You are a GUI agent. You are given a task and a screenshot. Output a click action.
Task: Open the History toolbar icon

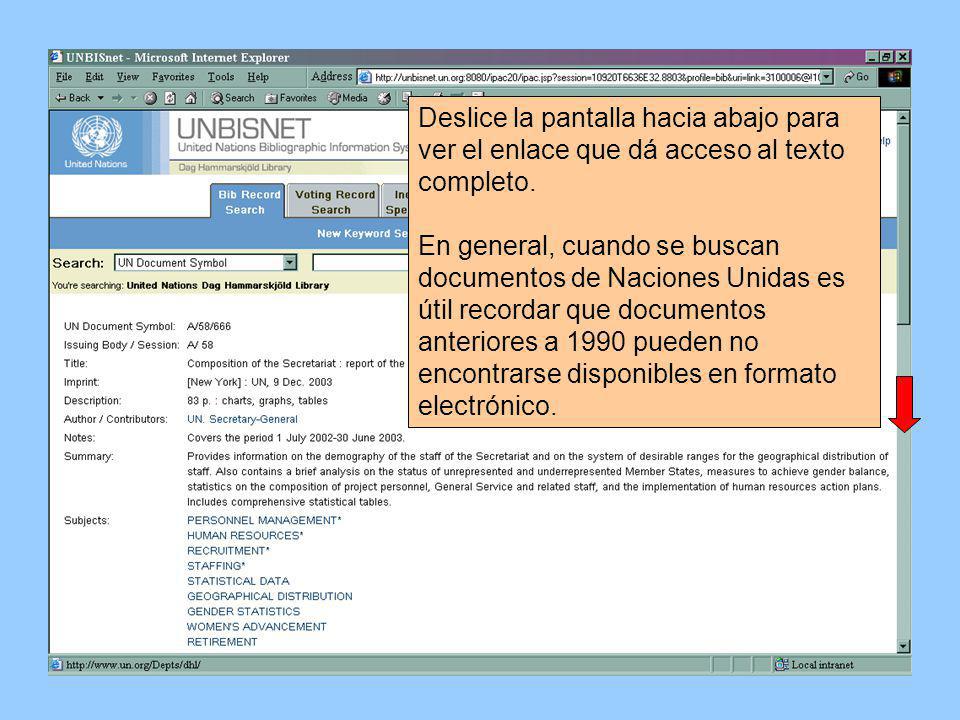click(x=384, y=98)
